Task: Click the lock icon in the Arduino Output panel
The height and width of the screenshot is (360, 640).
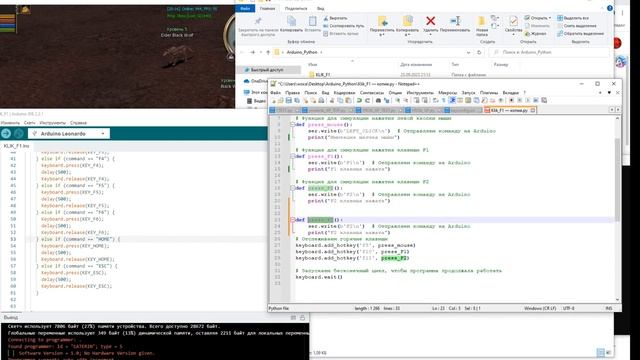Action: pyautogui.click(x=302, y=318)
